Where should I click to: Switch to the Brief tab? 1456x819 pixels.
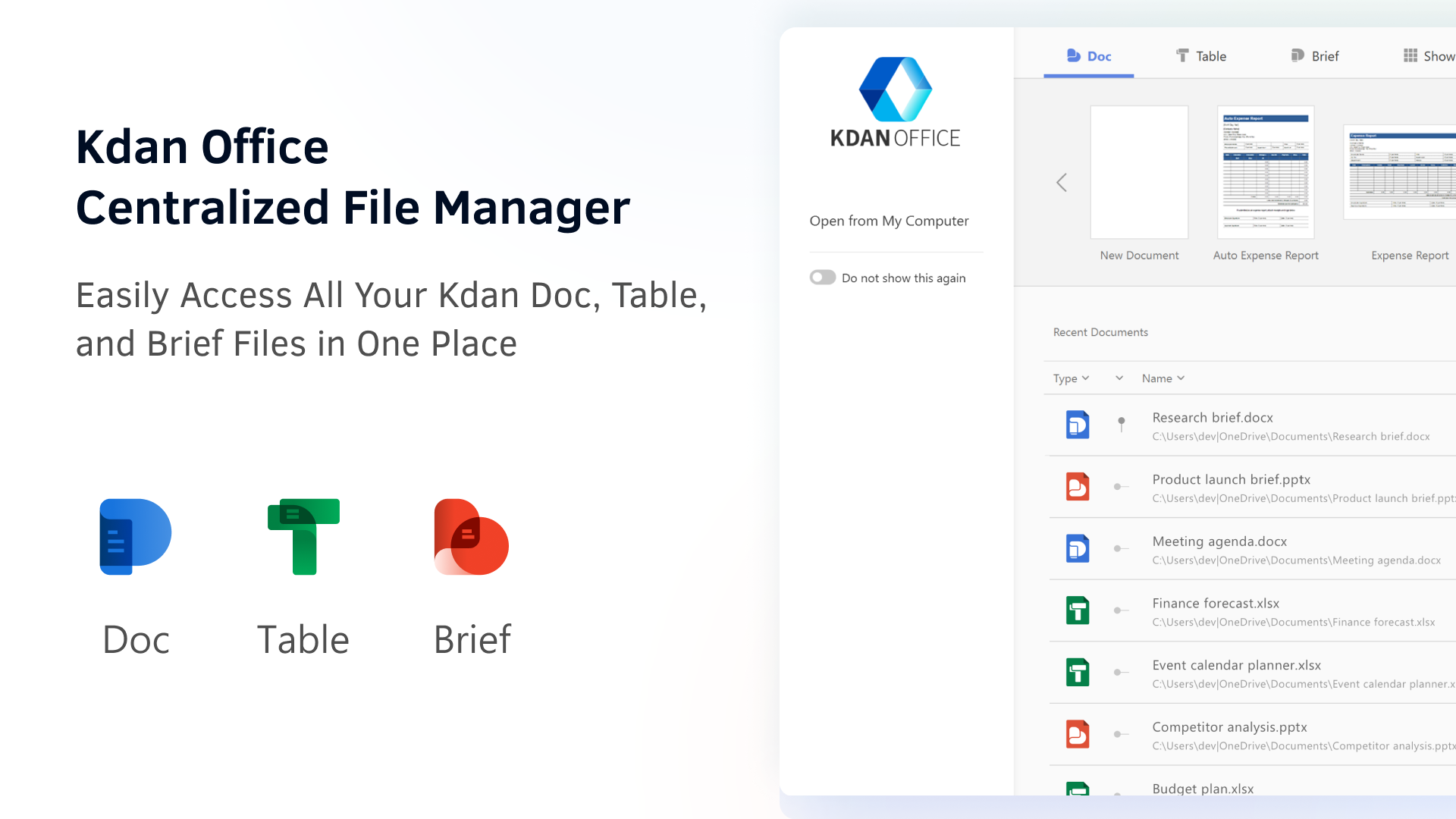coord(1314,55)
